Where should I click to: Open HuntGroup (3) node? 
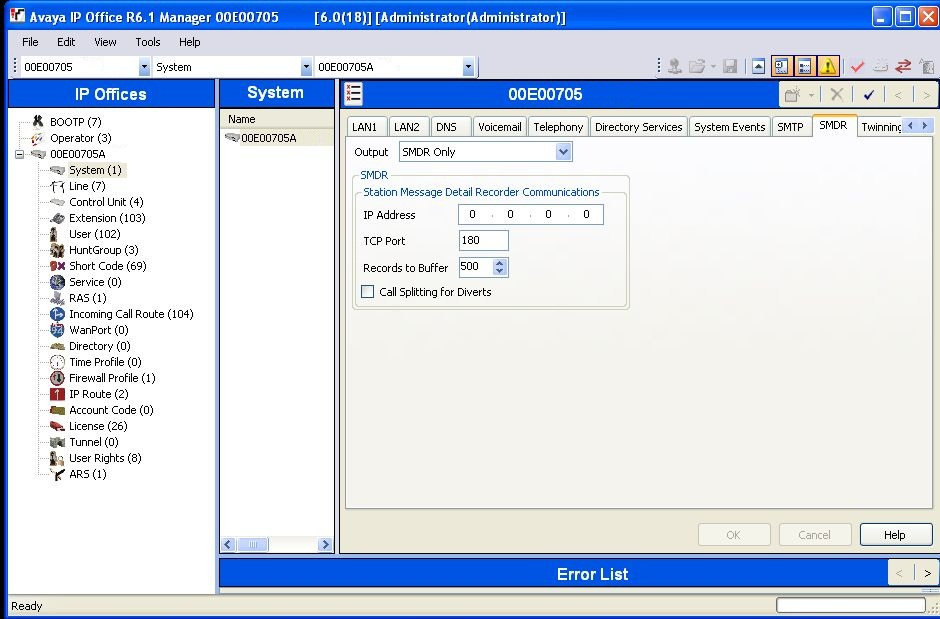pyautogui.click(x=103, y=250)
